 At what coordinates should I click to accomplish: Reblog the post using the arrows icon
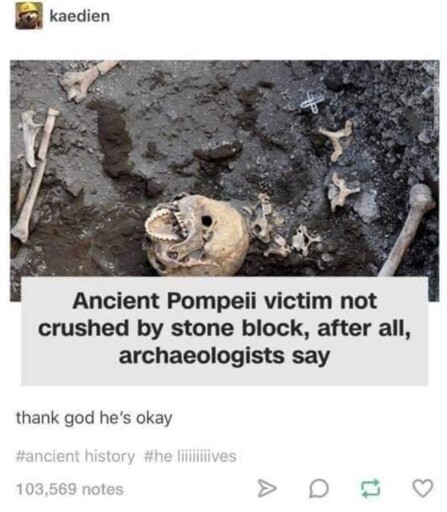[371, 488]
